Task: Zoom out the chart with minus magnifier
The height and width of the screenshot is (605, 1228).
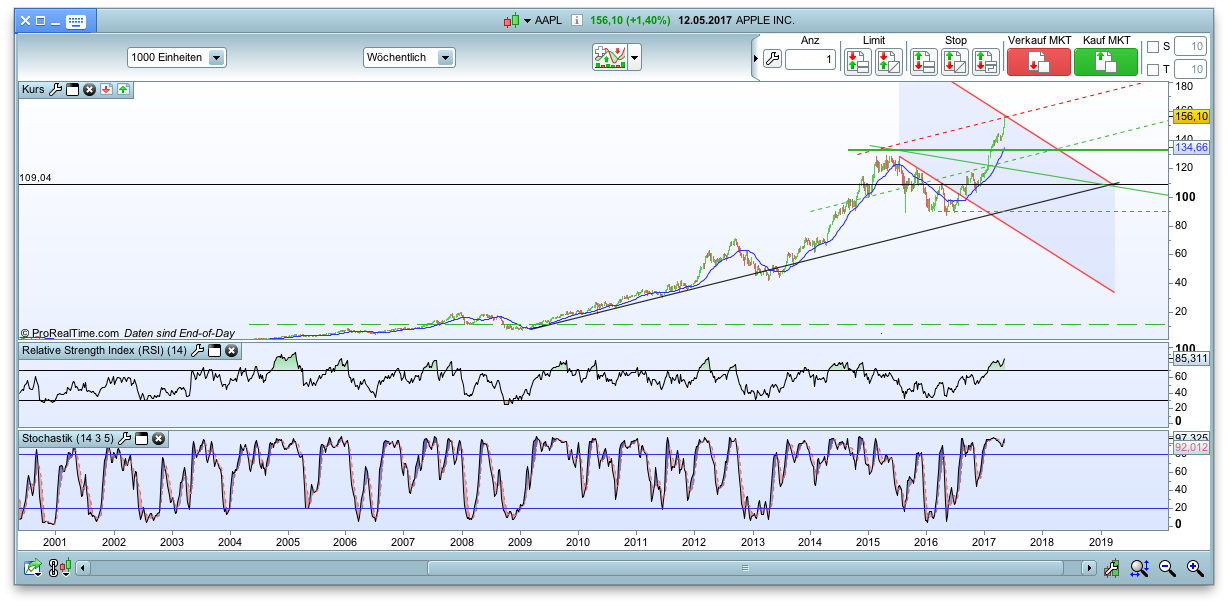Action: [1167, 568]
